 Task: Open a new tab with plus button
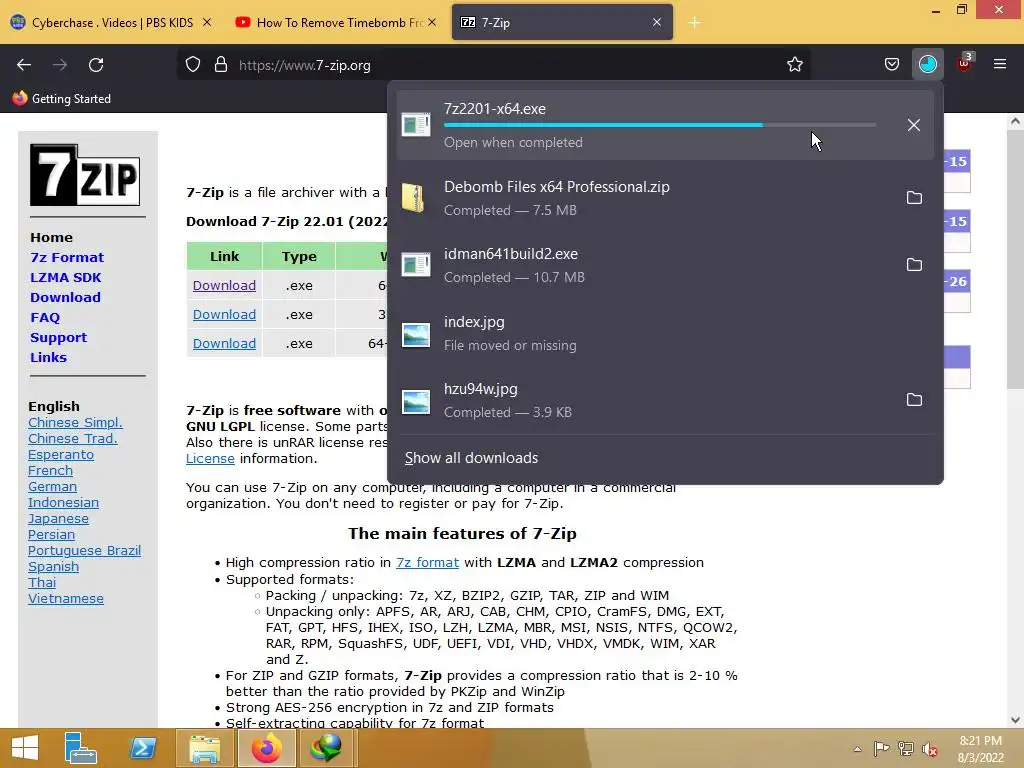point(694,23)
